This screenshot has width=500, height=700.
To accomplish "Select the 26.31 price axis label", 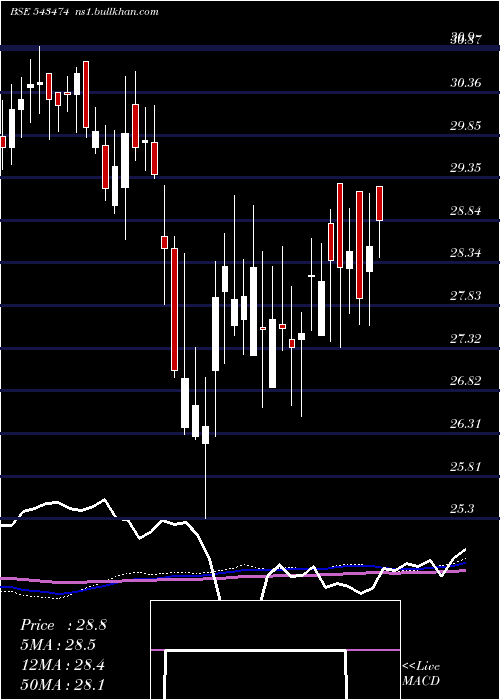I will point(466,423).
